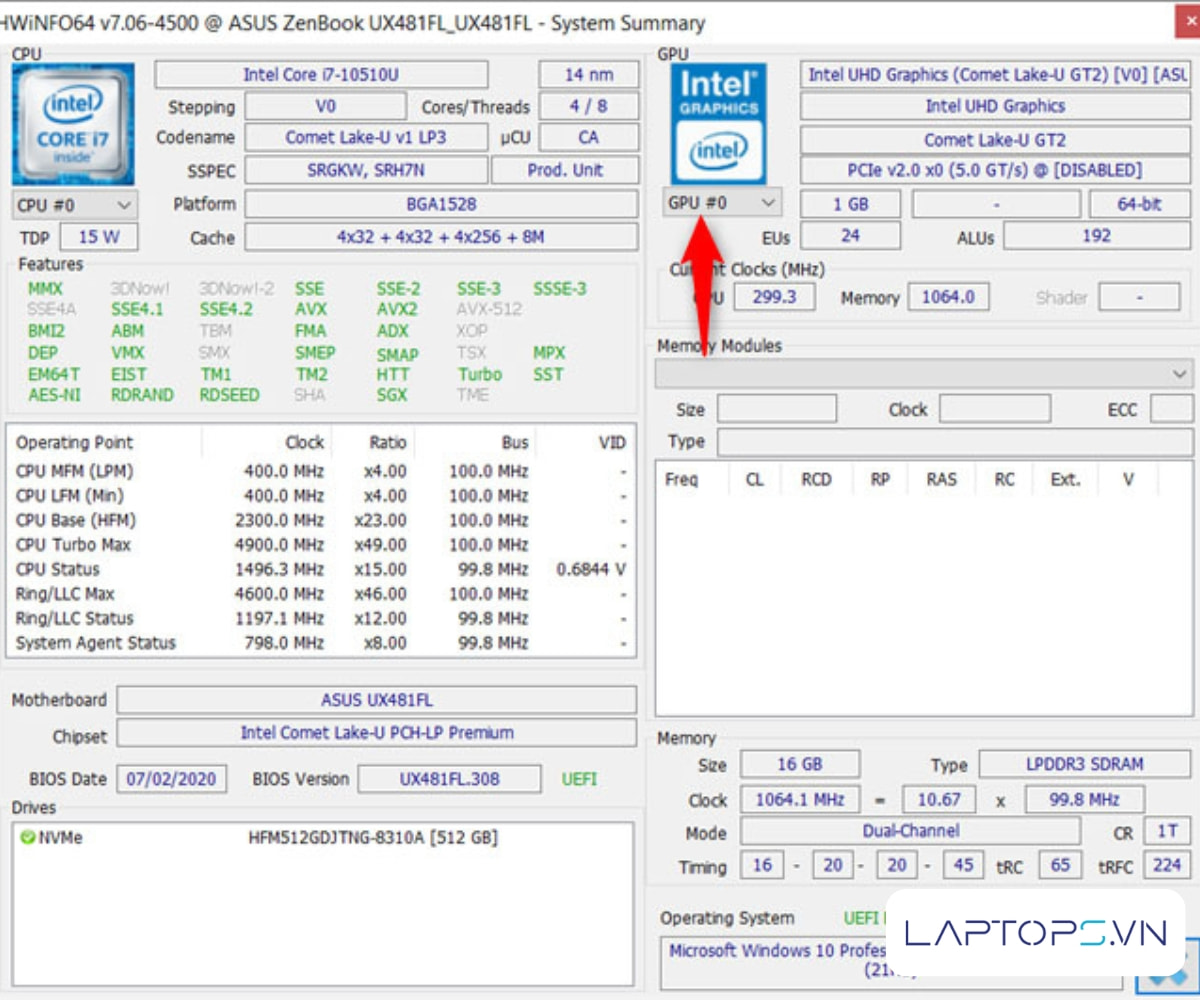This screenshot has width=1200, height=1000.
Task: Click the RDSEED feature label
Action: [x=229, y=395]
